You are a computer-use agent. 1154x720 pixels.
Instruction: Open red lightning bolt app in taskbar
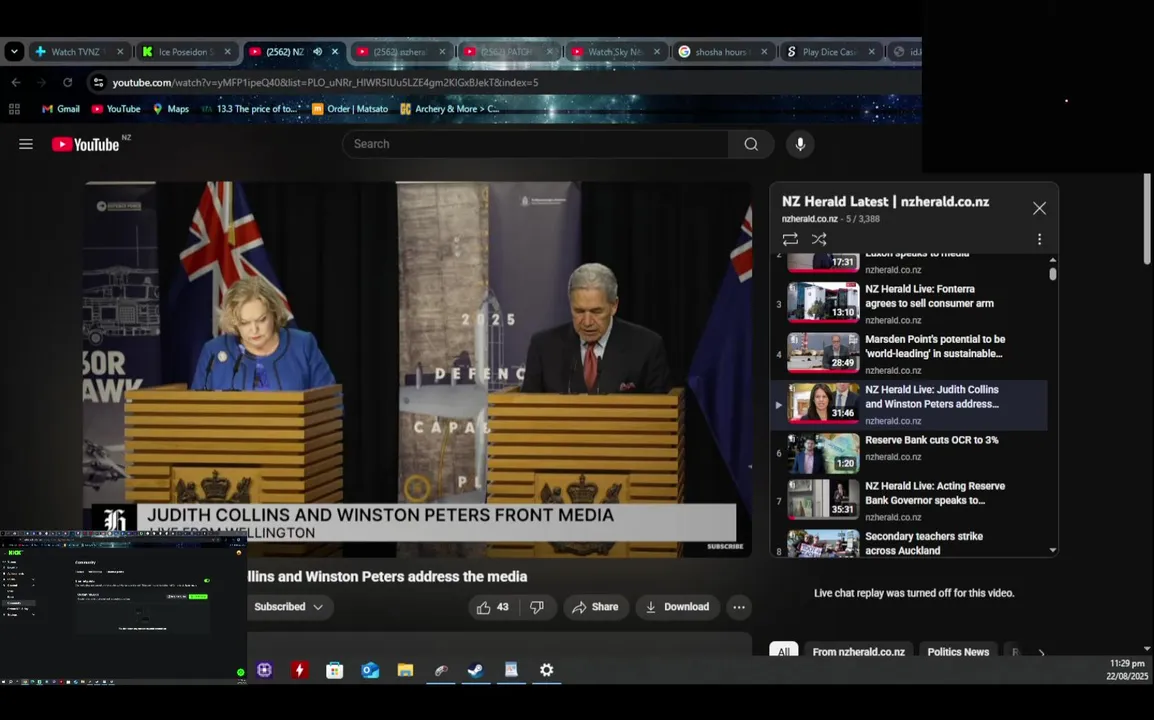click(x=299, y=670)
